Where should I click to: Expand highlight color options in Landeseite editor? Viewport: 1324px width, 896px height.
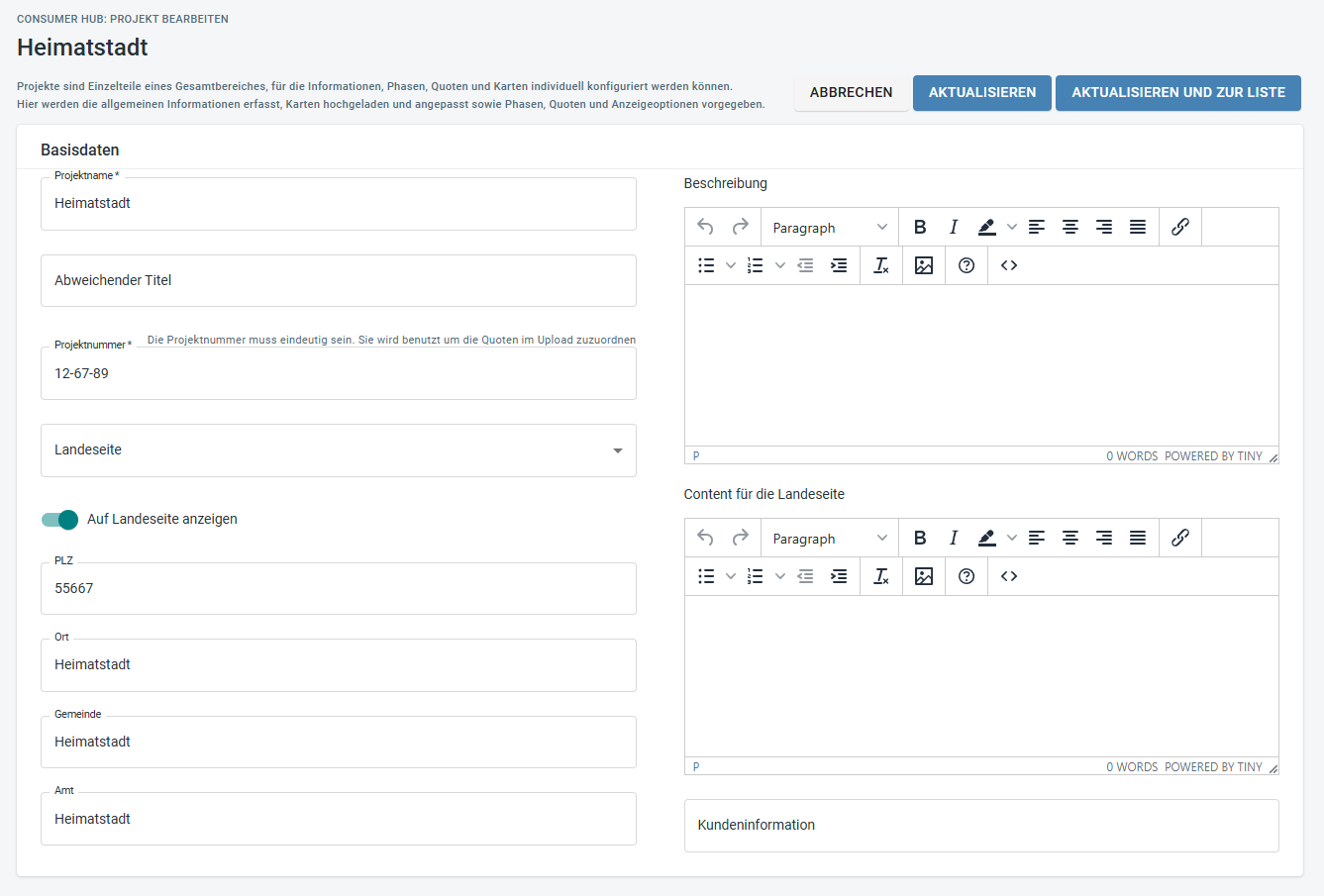tap(1011, 538)
